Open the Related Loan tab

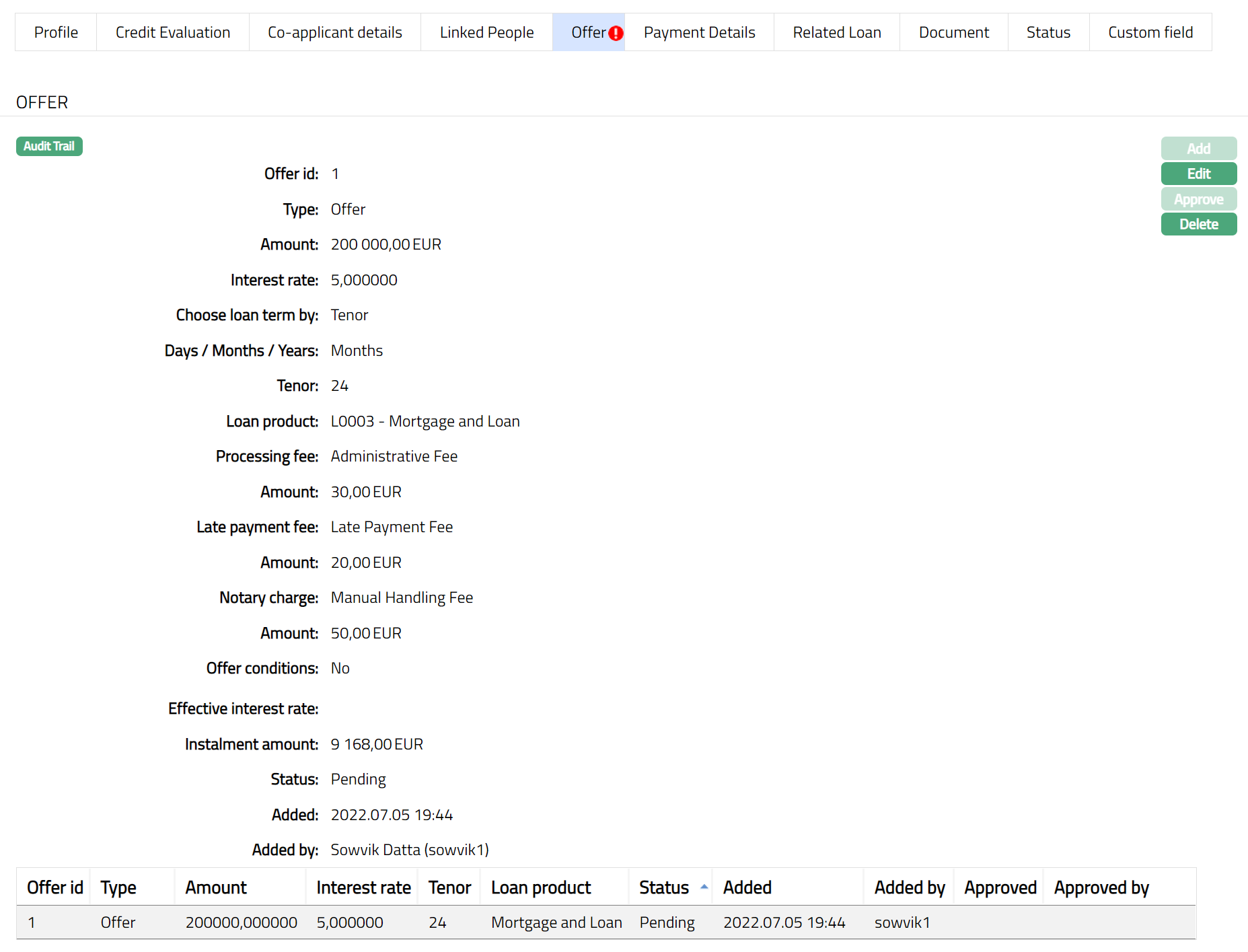click(x=836, y=32)
